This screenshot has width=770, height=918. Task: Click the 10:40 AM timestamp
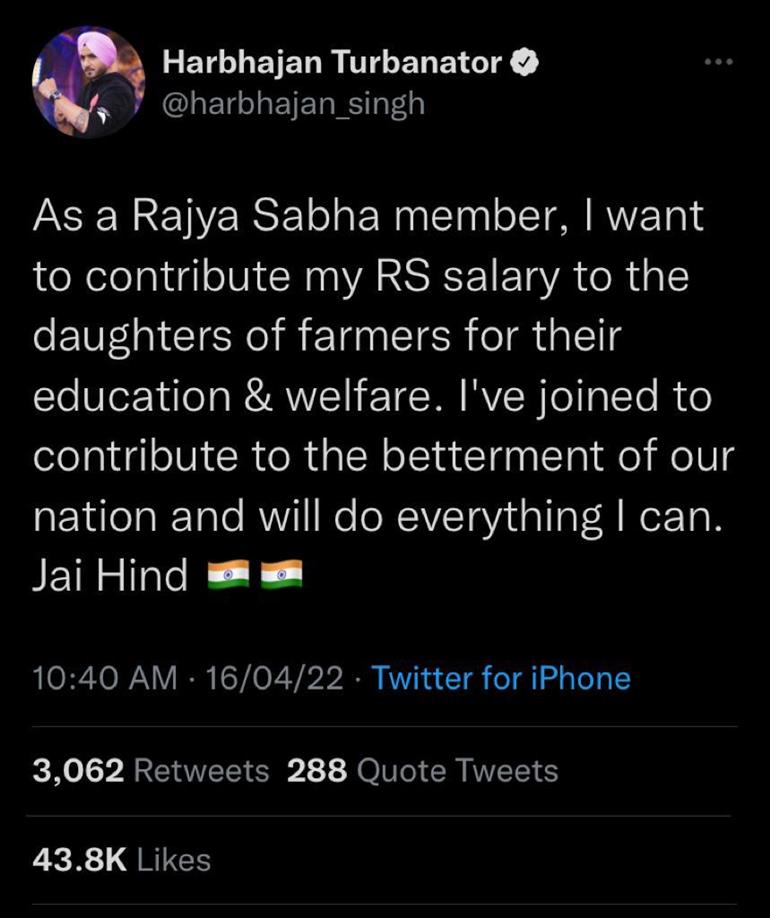click(x=104, y=679)
